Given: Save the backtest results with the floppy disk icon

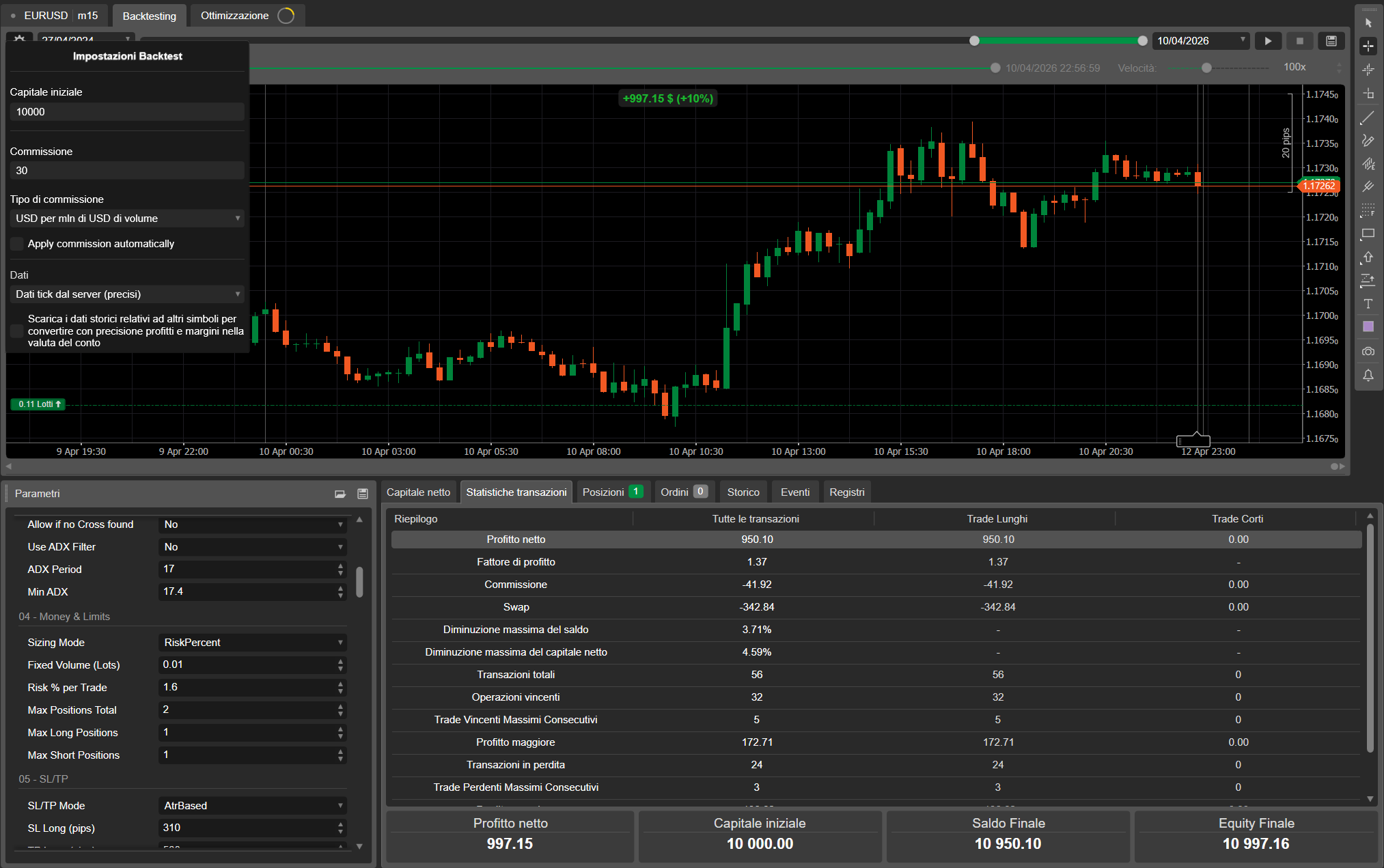Looking at the screenshot, I should (x=1331, y=40).
